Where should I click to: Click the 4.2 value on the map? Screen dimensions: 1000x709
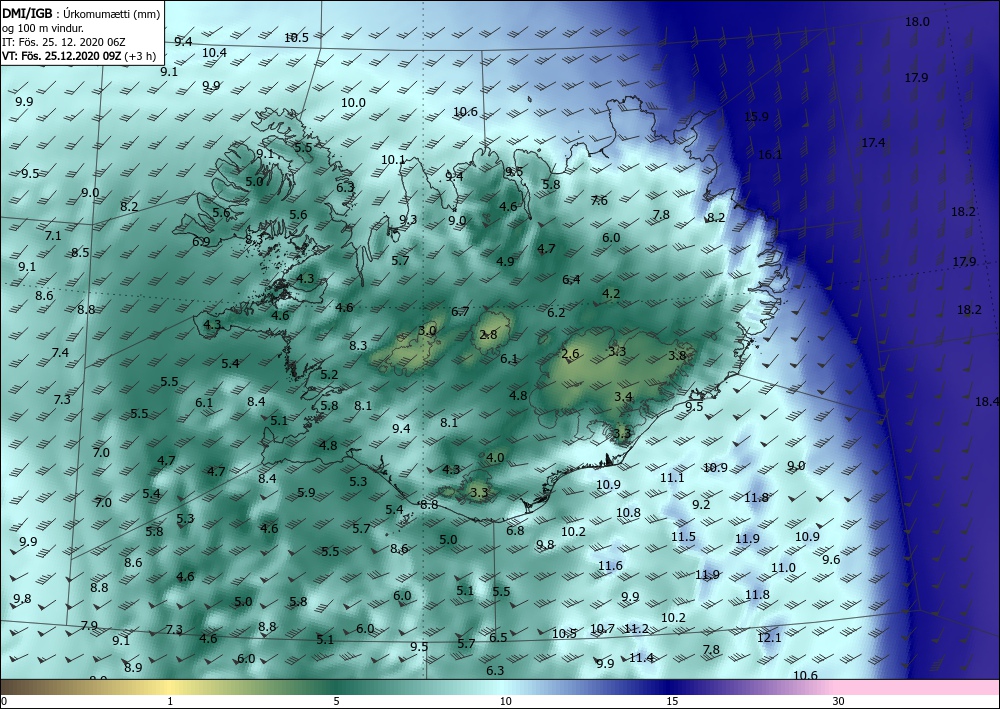pyautogui.click(x=611, y=293)
